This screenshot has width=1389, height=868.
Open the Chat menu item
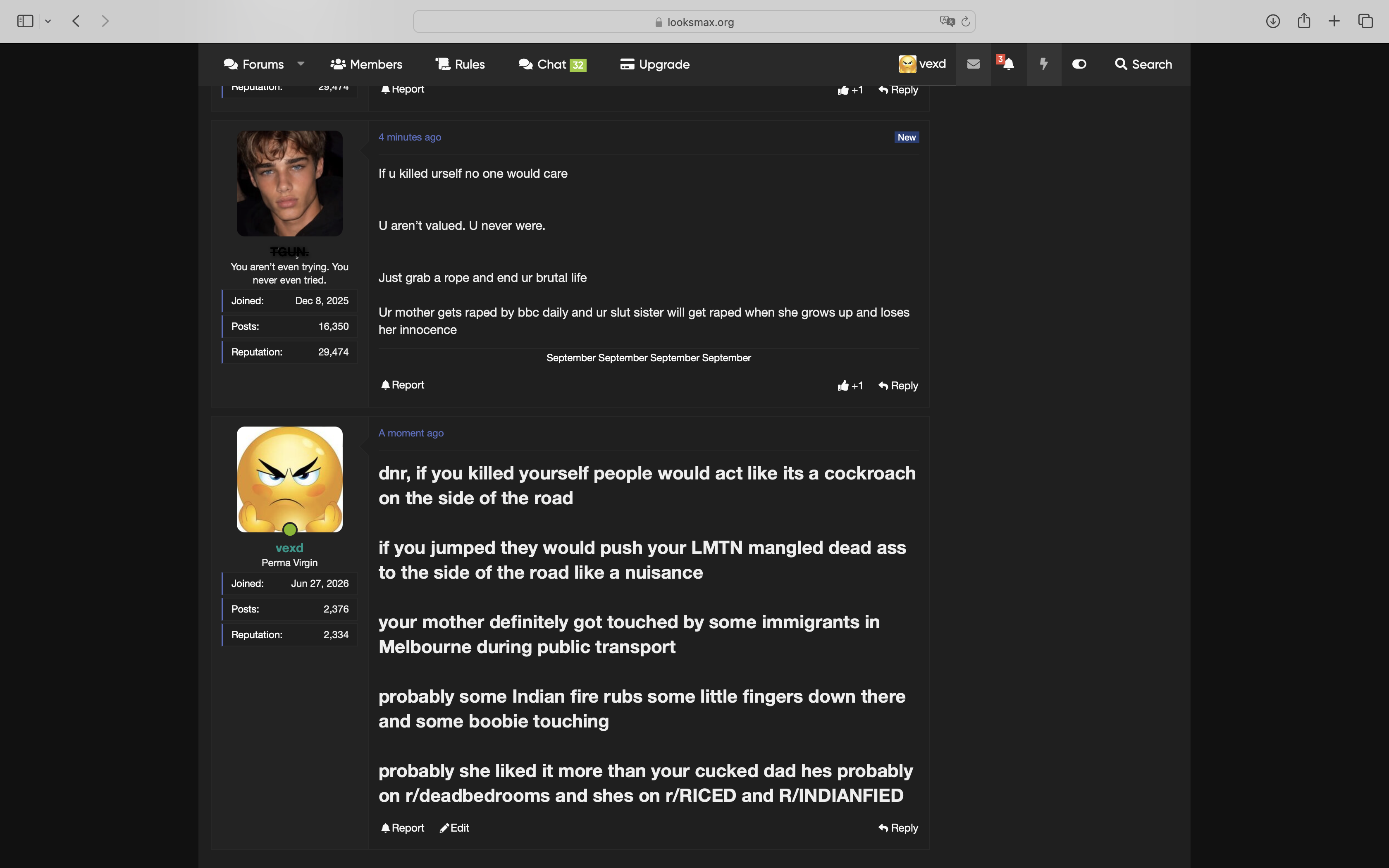(x=552, y=64)
